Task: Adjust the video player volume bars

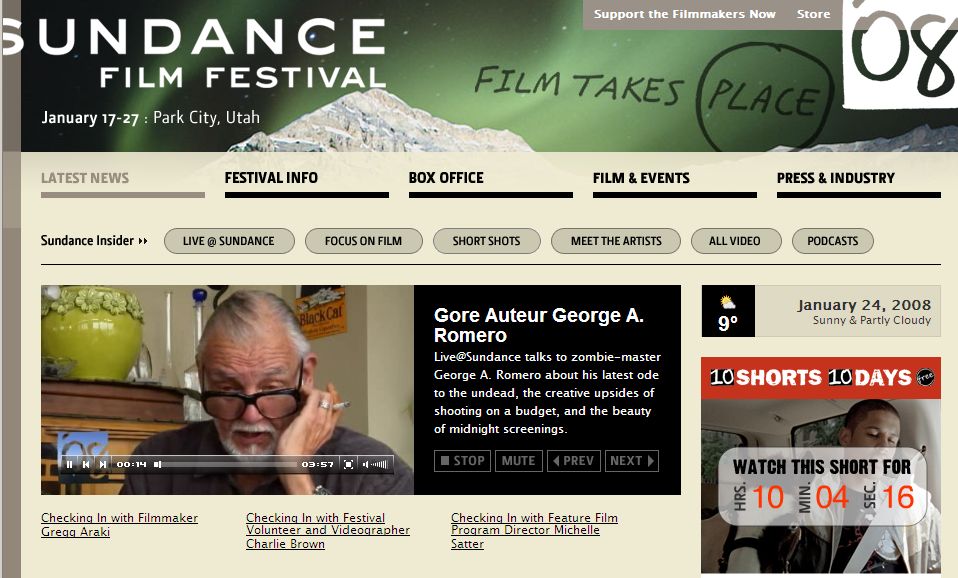Action: click(x=376, y=464)
